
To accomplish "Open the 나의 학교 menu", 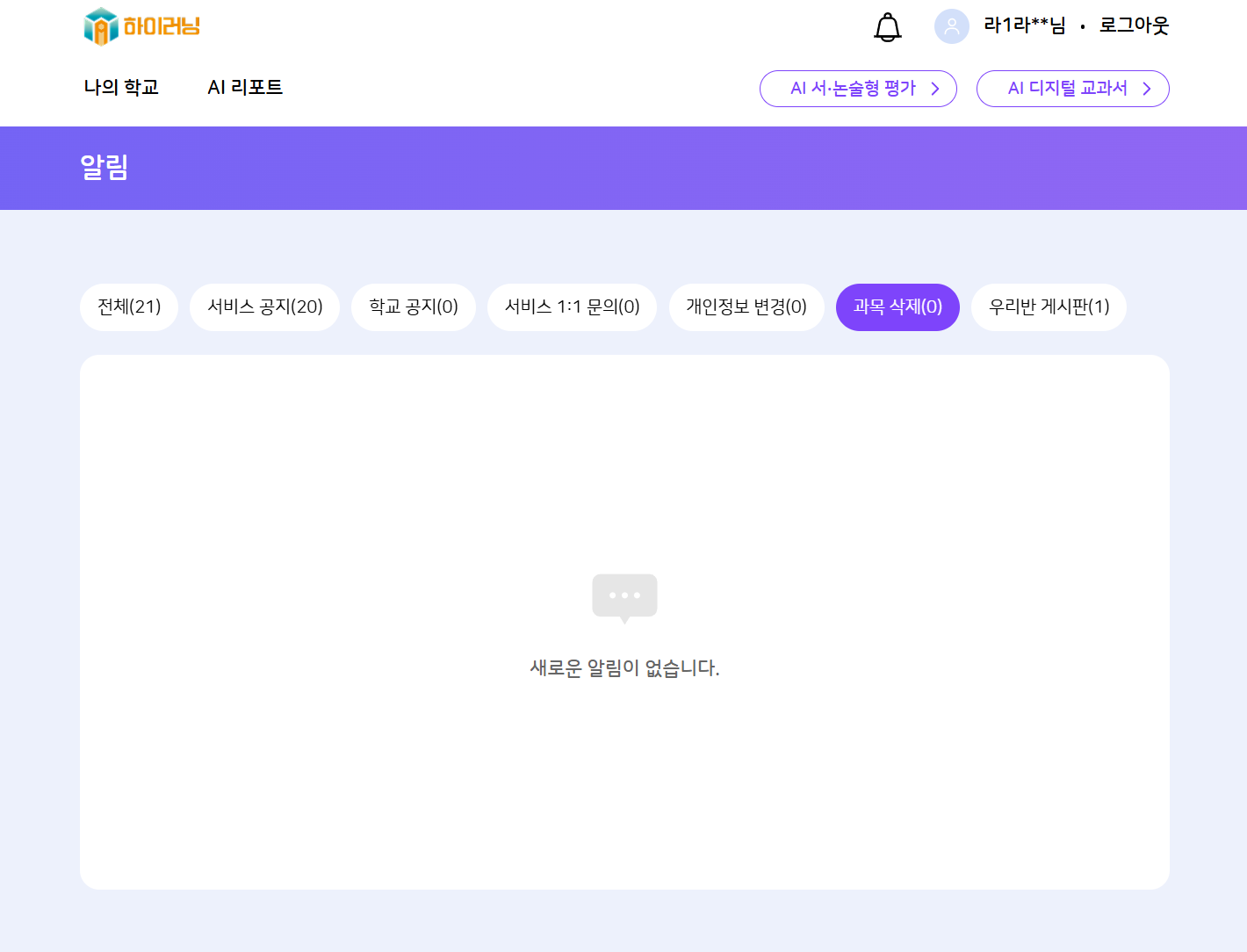I will click(x=121, y=87).
